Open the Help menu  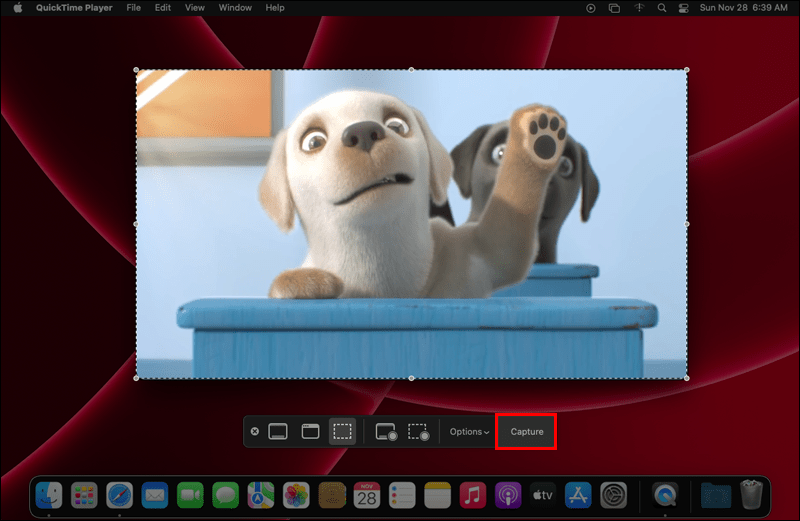(275, 8)
